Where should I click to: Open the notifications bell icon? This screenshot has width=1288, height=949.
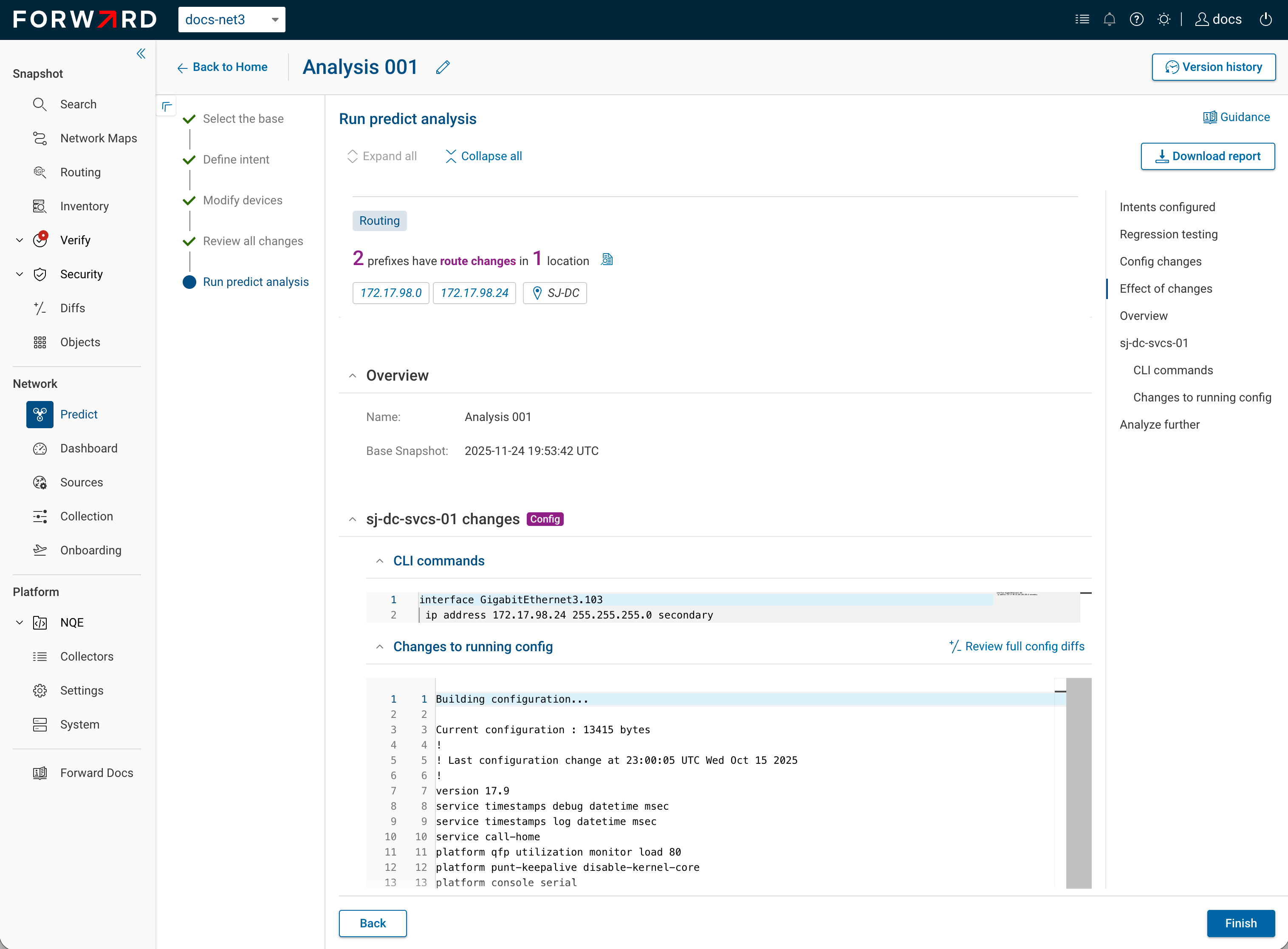pyautogui.click(x=1109, y=20)
